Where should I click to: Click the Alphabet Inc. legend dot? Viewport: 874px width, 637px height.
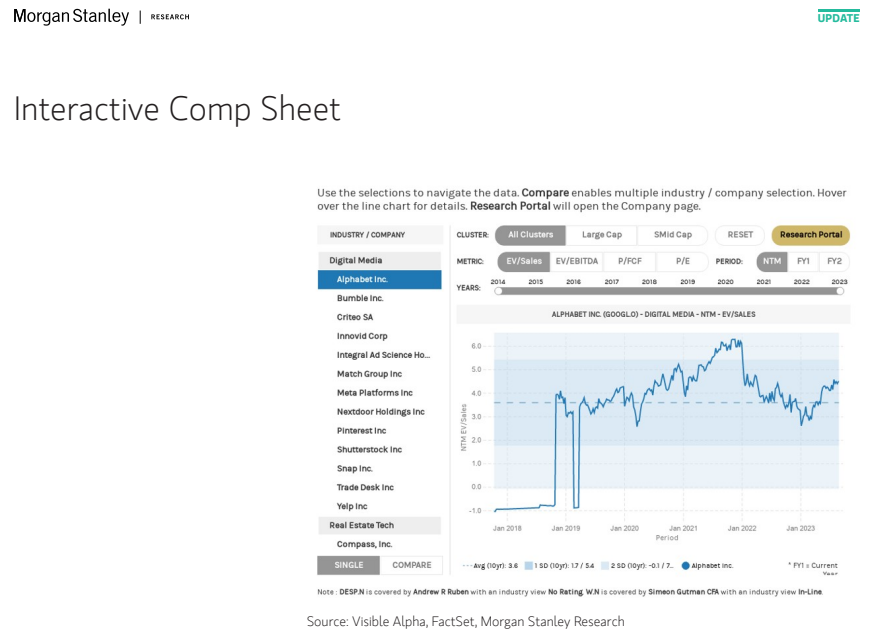686,566
